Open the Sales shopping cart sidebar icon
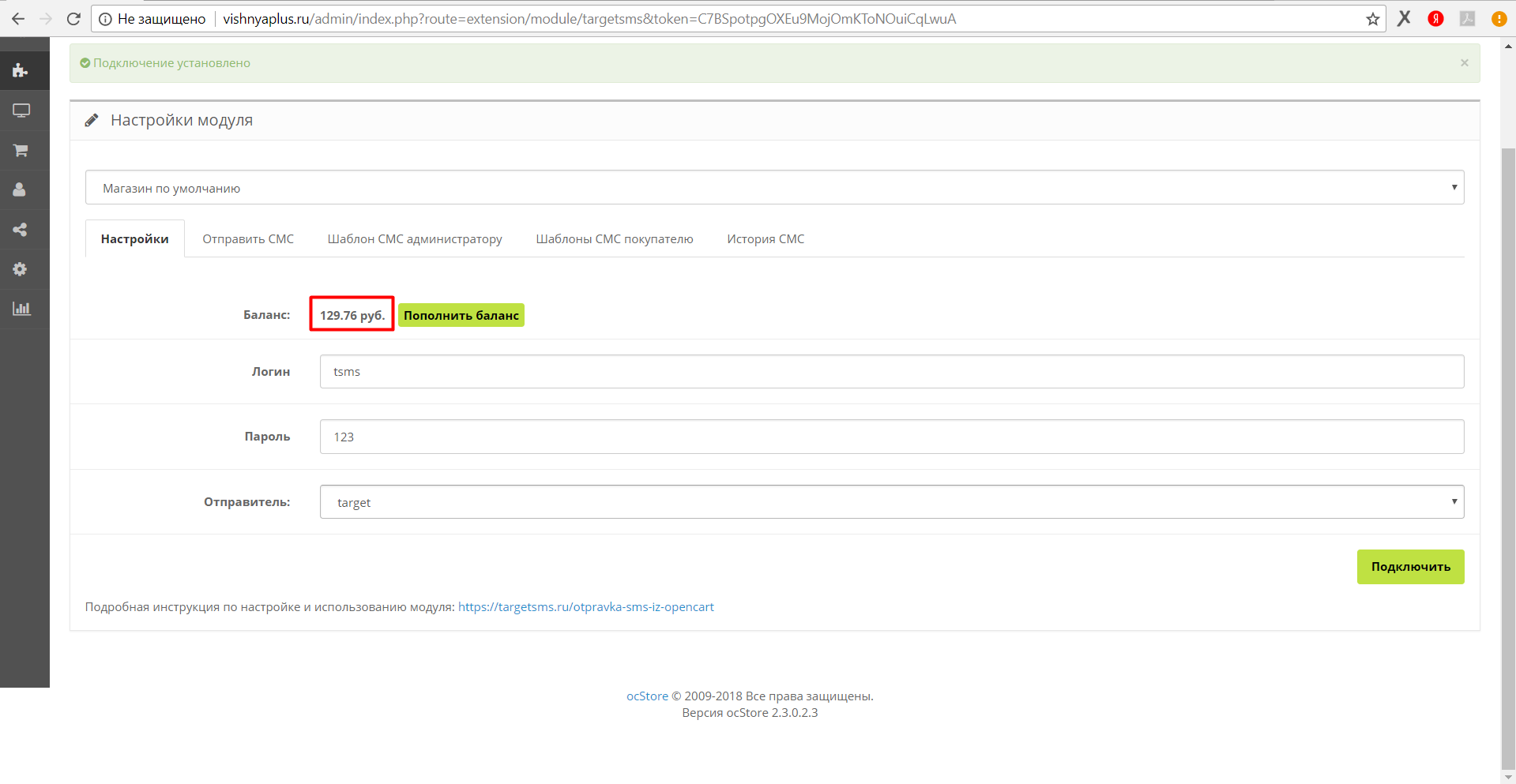The width and height of the screenshot is (1516, 784). [21, 150]
